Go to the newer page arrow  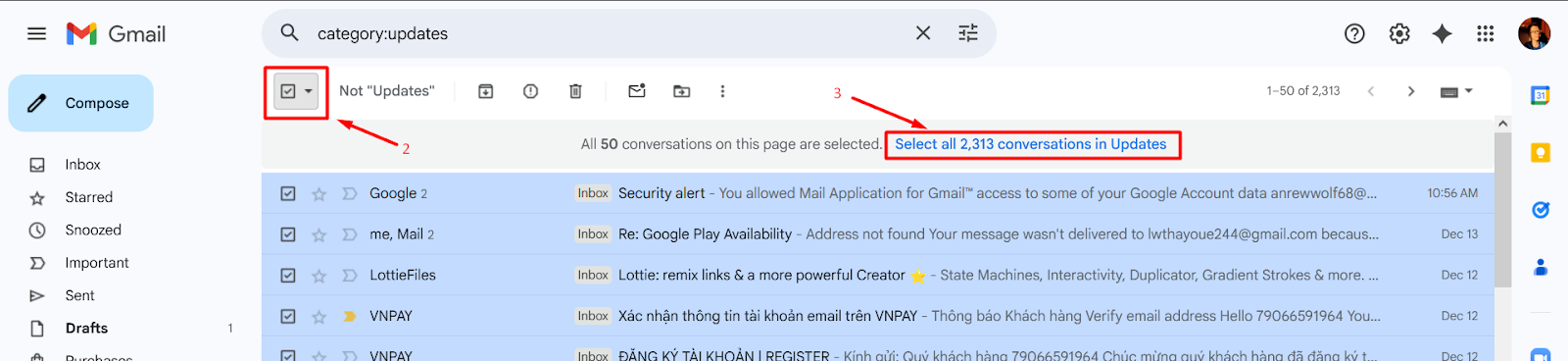point(1371,91)
